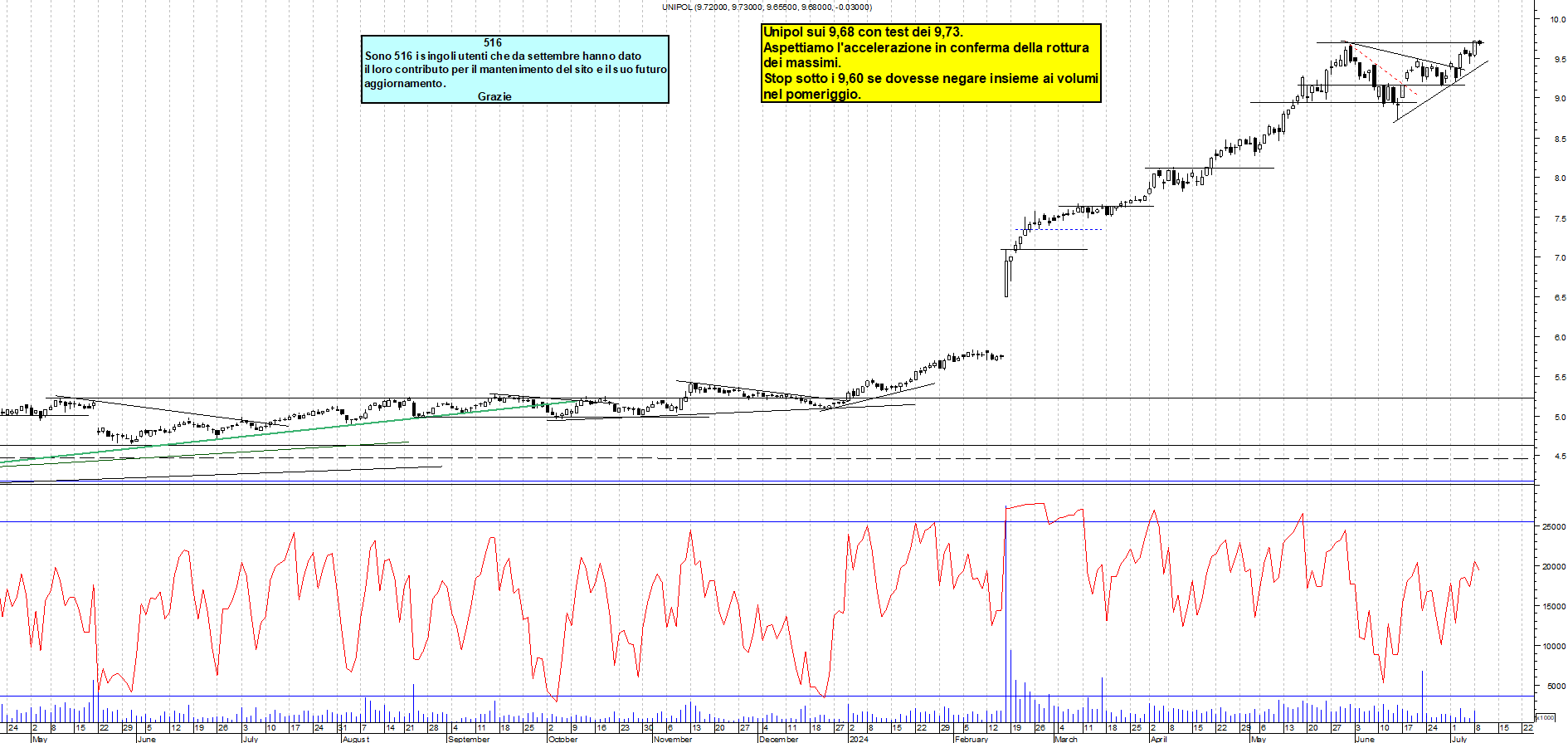The image size is (1568, 743).
Task: Click the 7.5 price axis label
Action: coord(1560,218)
